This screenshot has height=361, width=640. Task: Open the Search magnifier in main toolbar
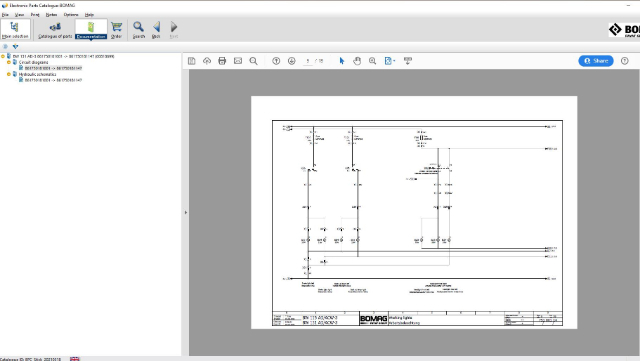tap(138, 30)
